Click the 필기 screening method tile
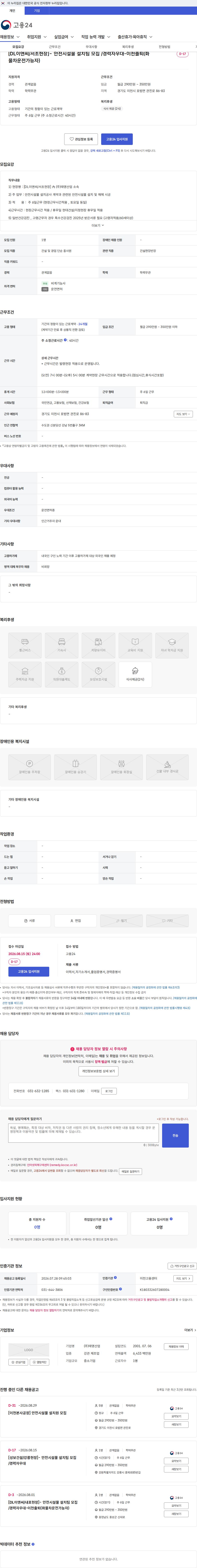The image size is (197, 1568). point(121,921)
